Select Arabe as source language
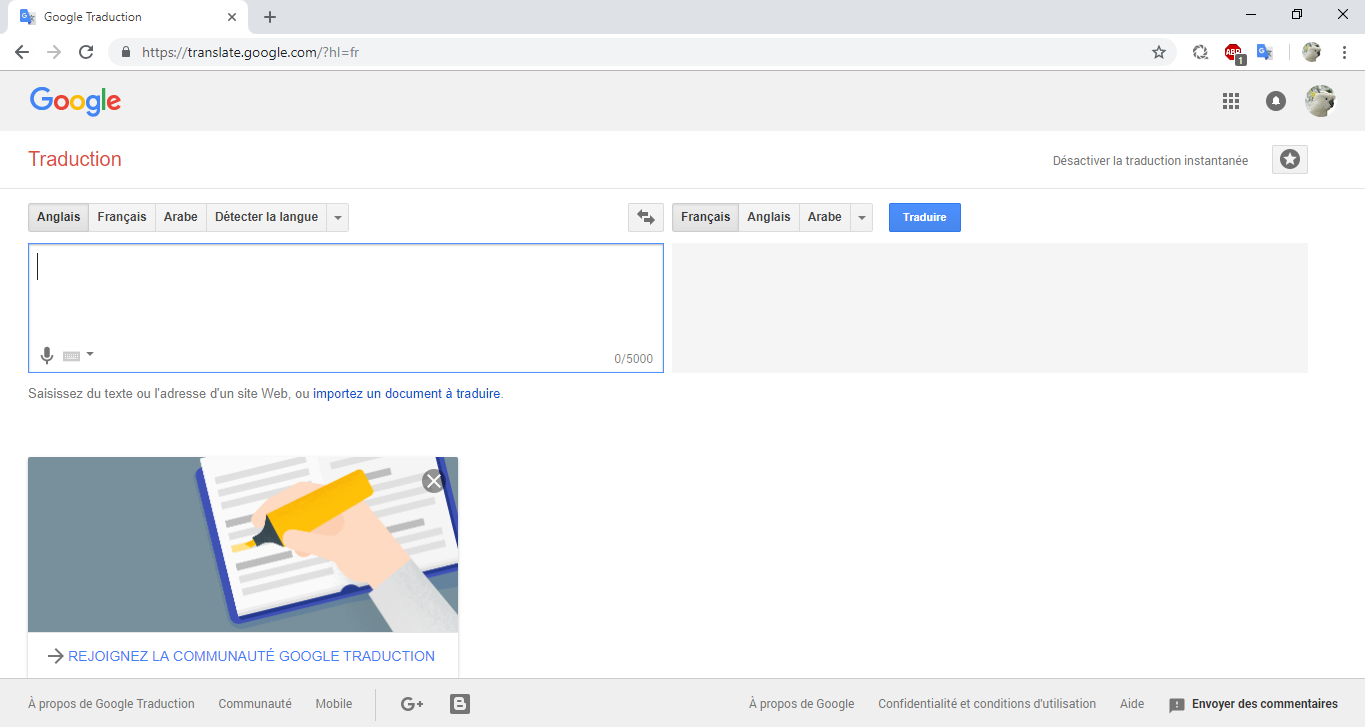1365x727 pixels. pyautogui.click(x=181, y=217)
